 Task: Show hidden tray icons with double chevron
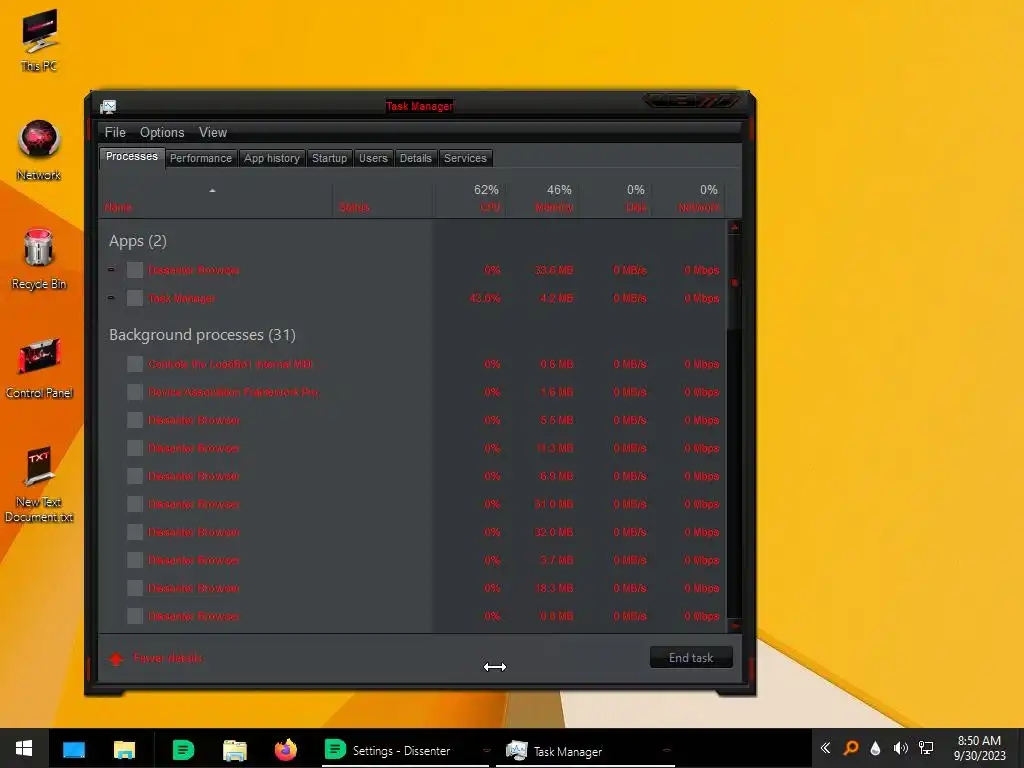point(825,748)
